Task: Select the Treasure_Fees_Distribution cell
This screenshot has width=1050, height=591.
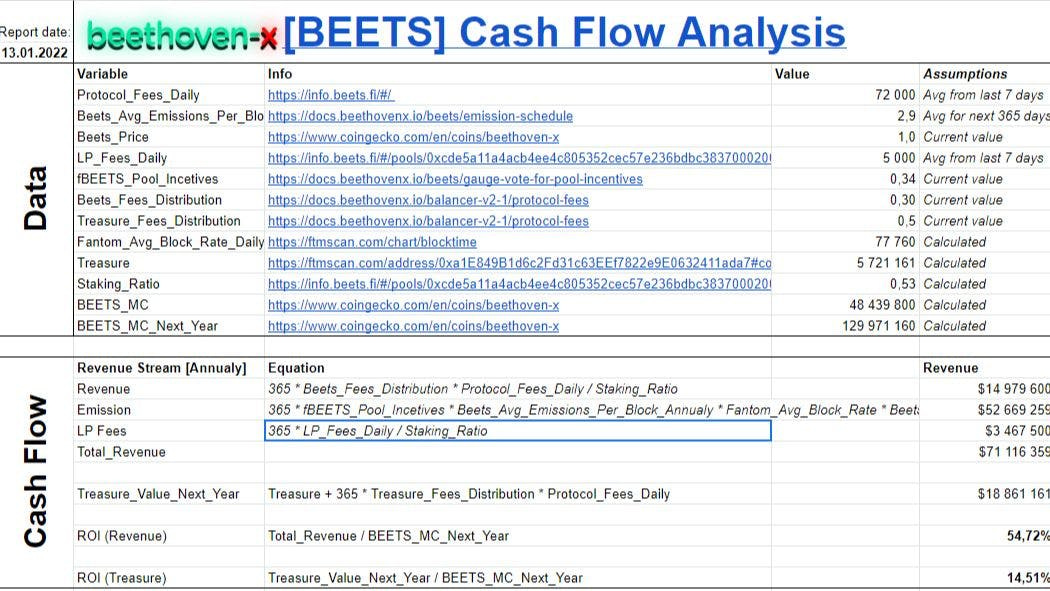Action: (169, 221)
